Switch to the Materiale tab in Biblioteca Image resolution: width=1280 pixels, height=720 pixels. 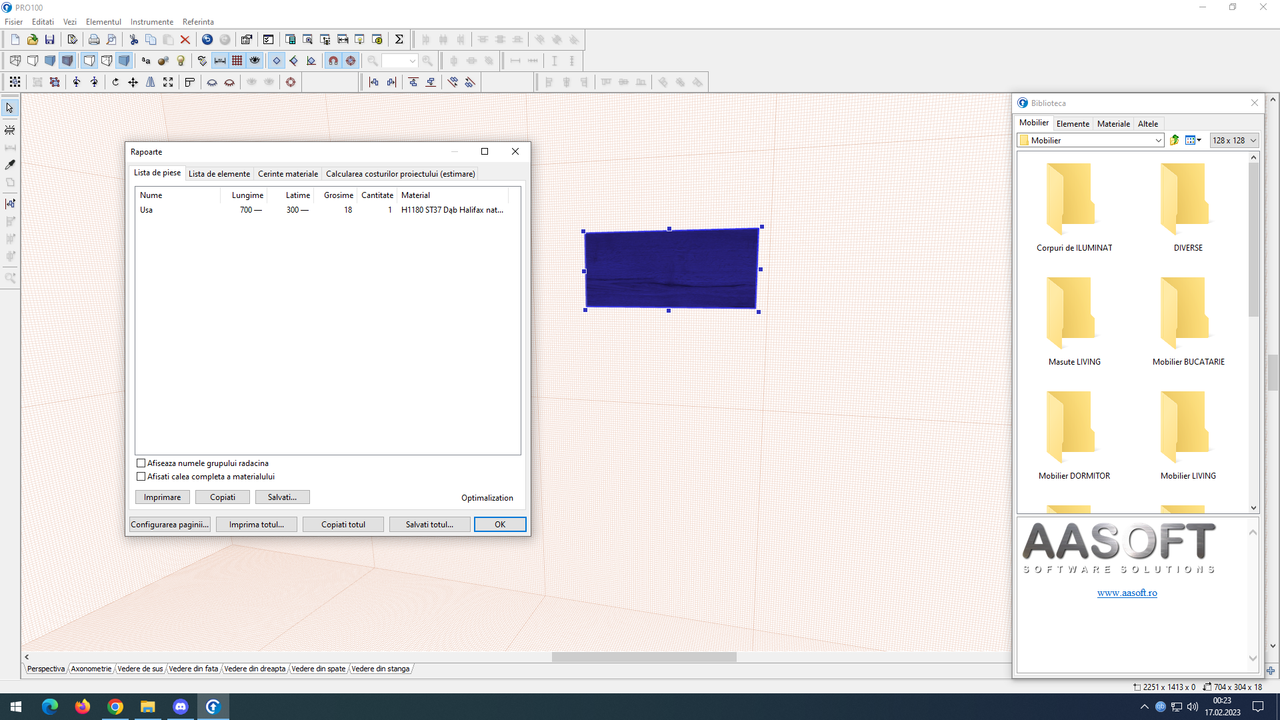click(x=1113, y=124)
